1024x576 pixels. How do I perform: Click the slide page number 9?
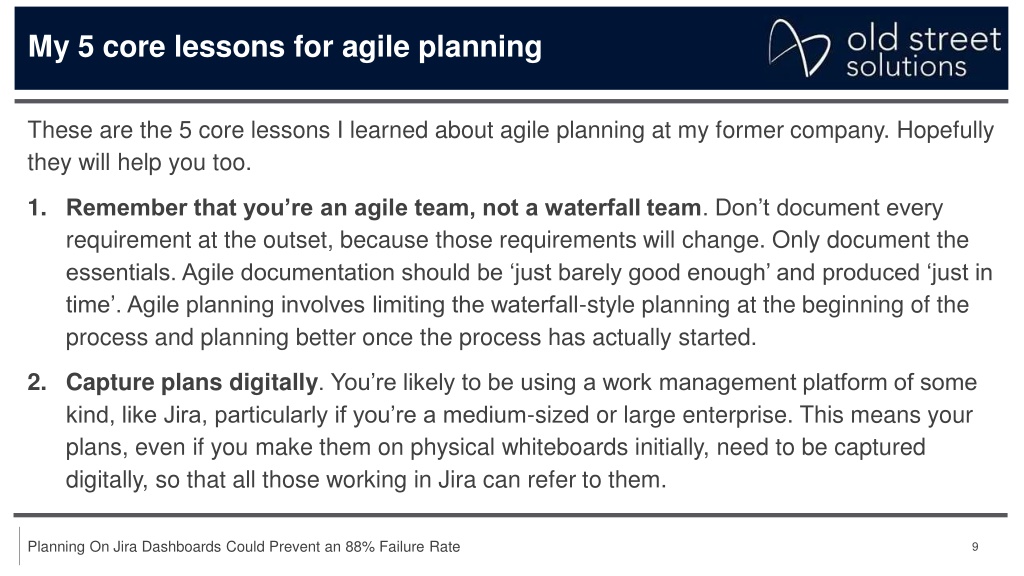coord(975,547)
